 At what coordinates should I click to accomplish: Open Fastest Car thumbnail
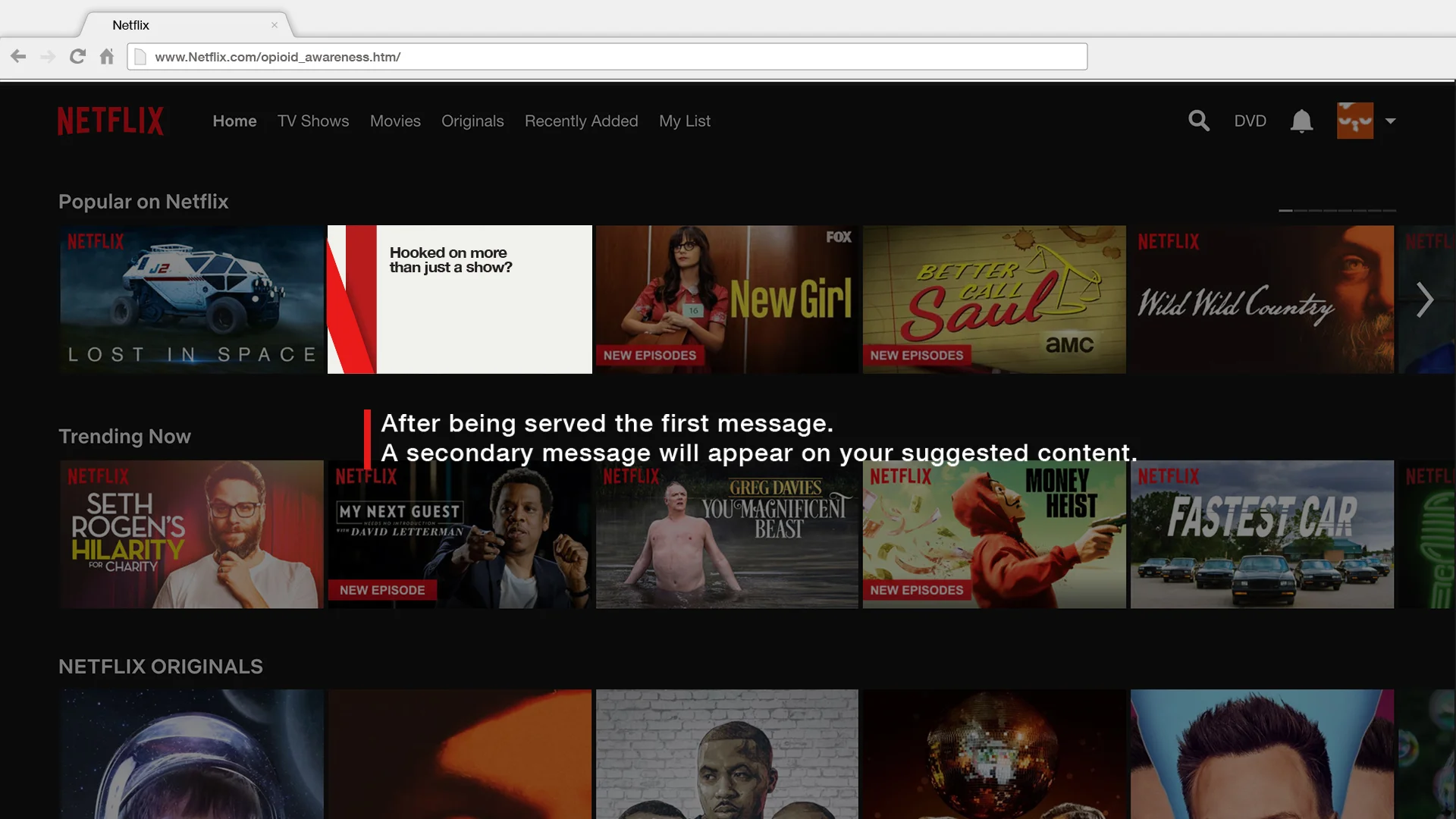click(1262, 535)
